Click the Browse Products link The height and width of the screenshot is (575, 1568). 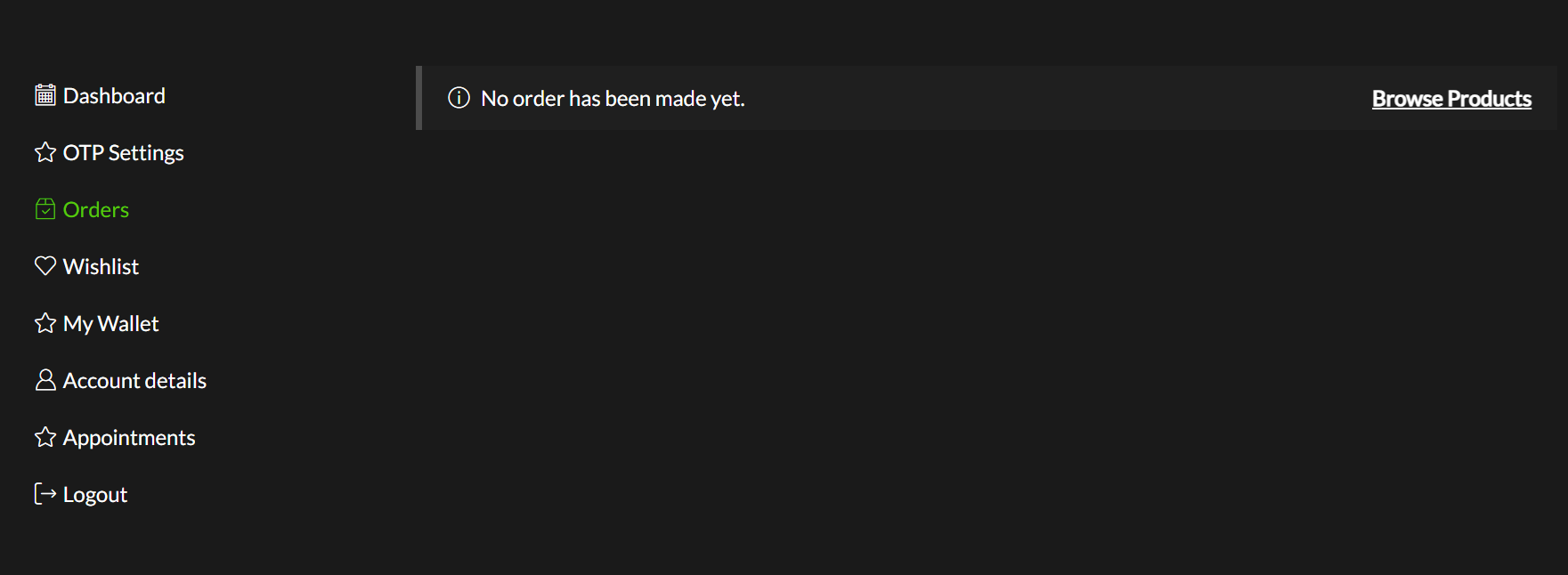1451,98
